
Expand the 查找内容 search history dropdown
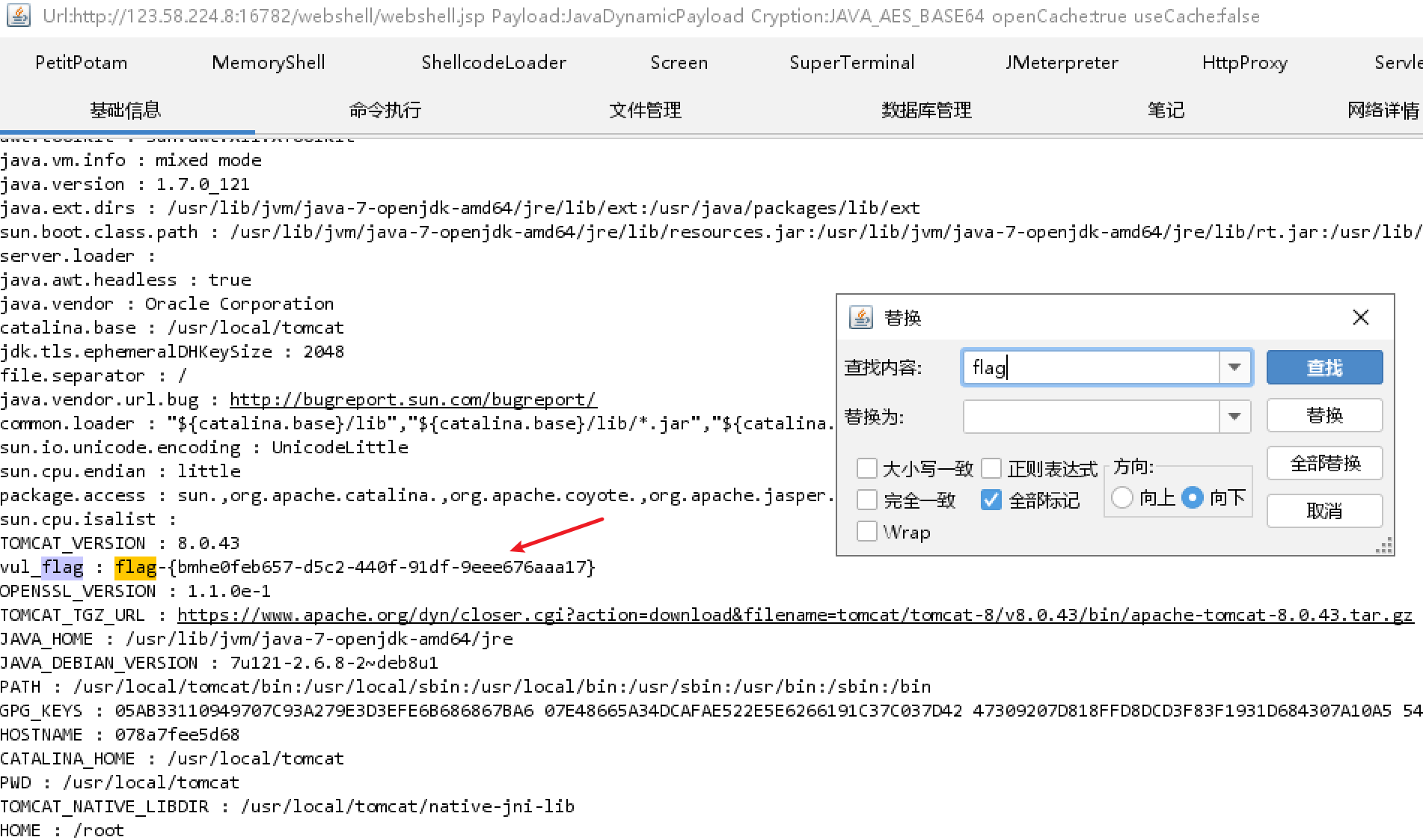tap(1234, 367)
